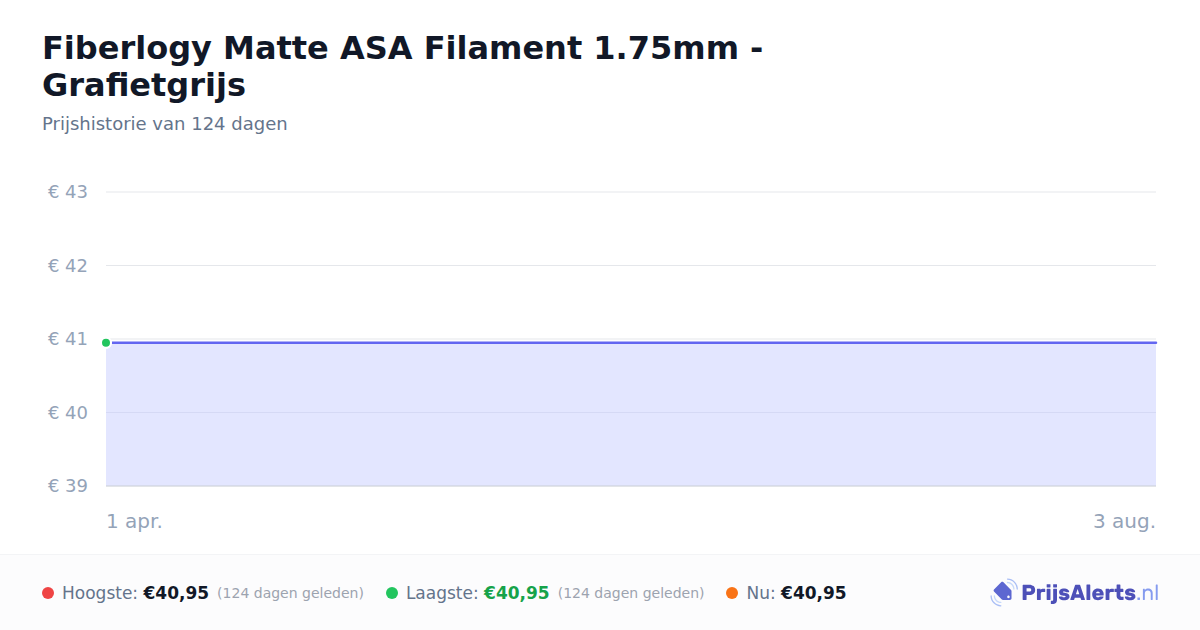Viewport: 1200px width, 630px height.
Task: Click the orange Nu legend dot
Action: tap(732, 593)
